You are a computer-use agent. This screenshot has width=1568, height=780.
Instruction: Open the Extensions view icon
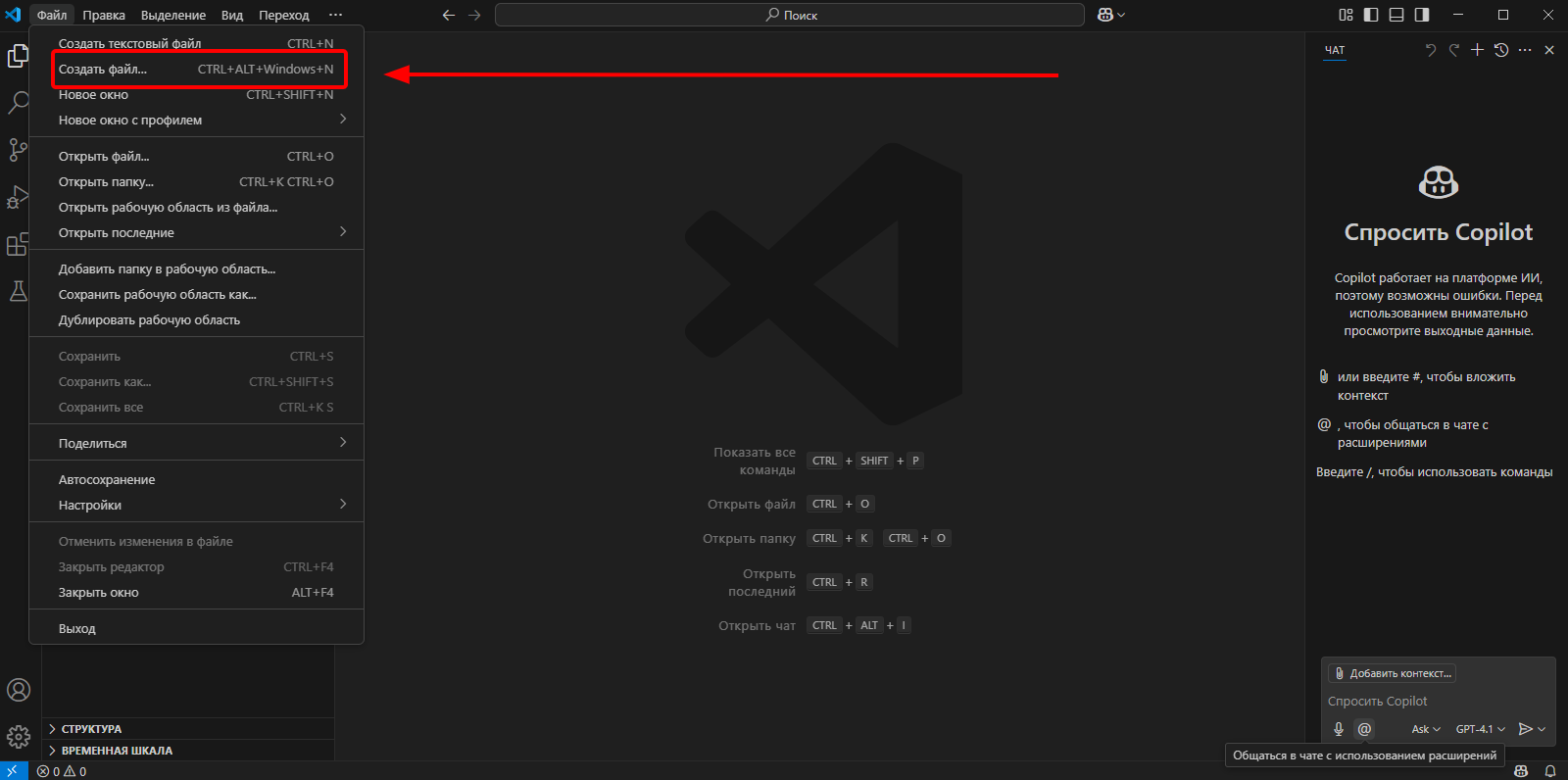(x=18, y=244)
